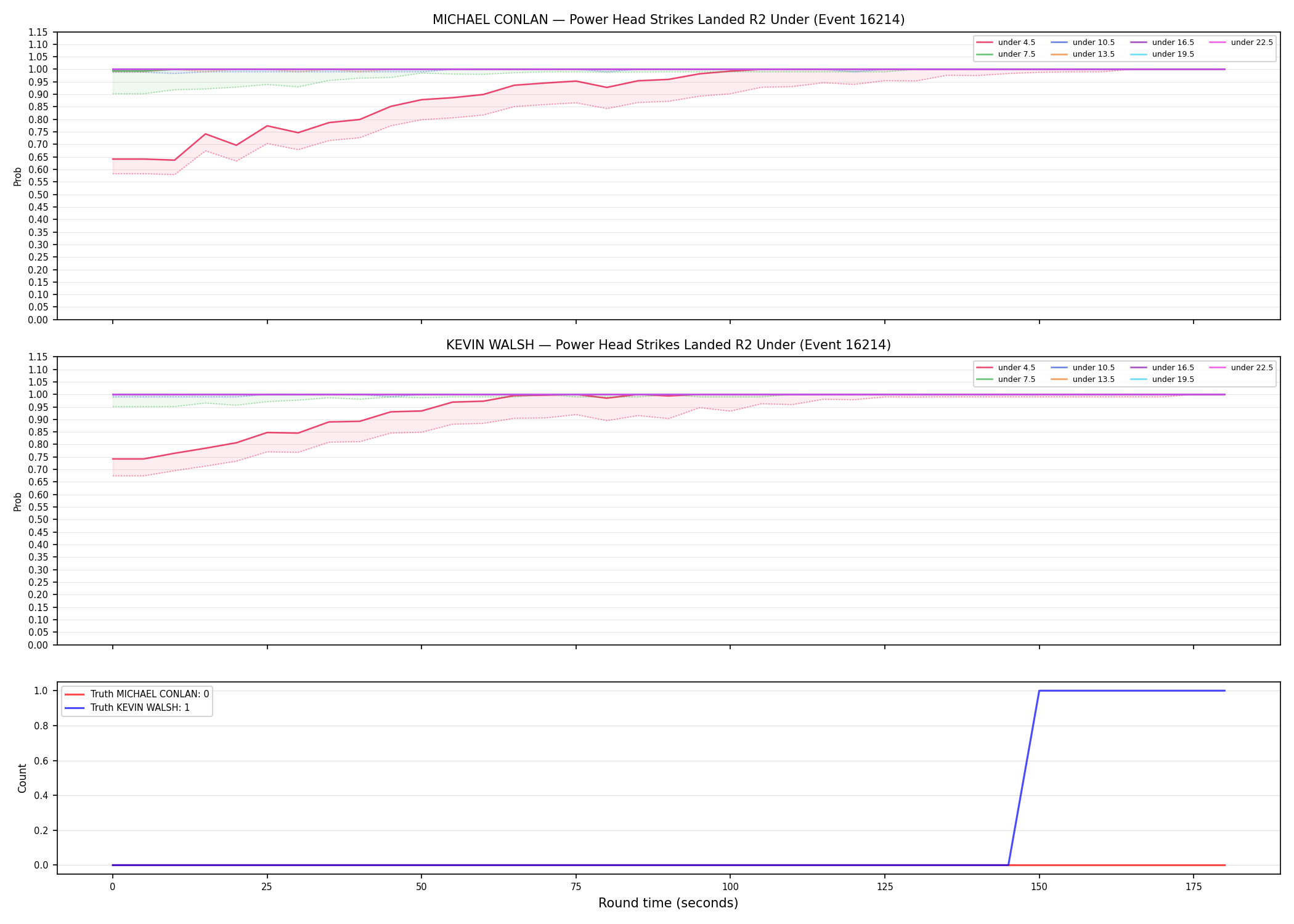Click '1.15' tick in Conlan chart
The width and height of the screenshot is (1294, 924).
(39, 32)
